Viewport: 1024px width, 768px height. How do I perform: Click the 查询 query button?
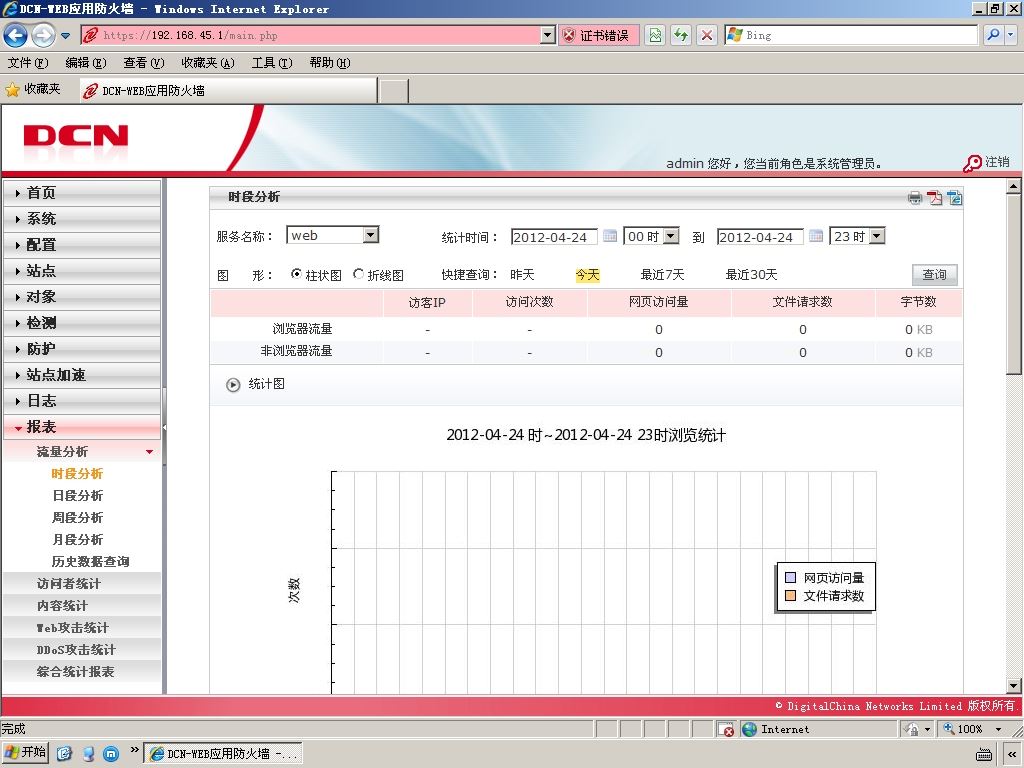(x=935, y=274)
